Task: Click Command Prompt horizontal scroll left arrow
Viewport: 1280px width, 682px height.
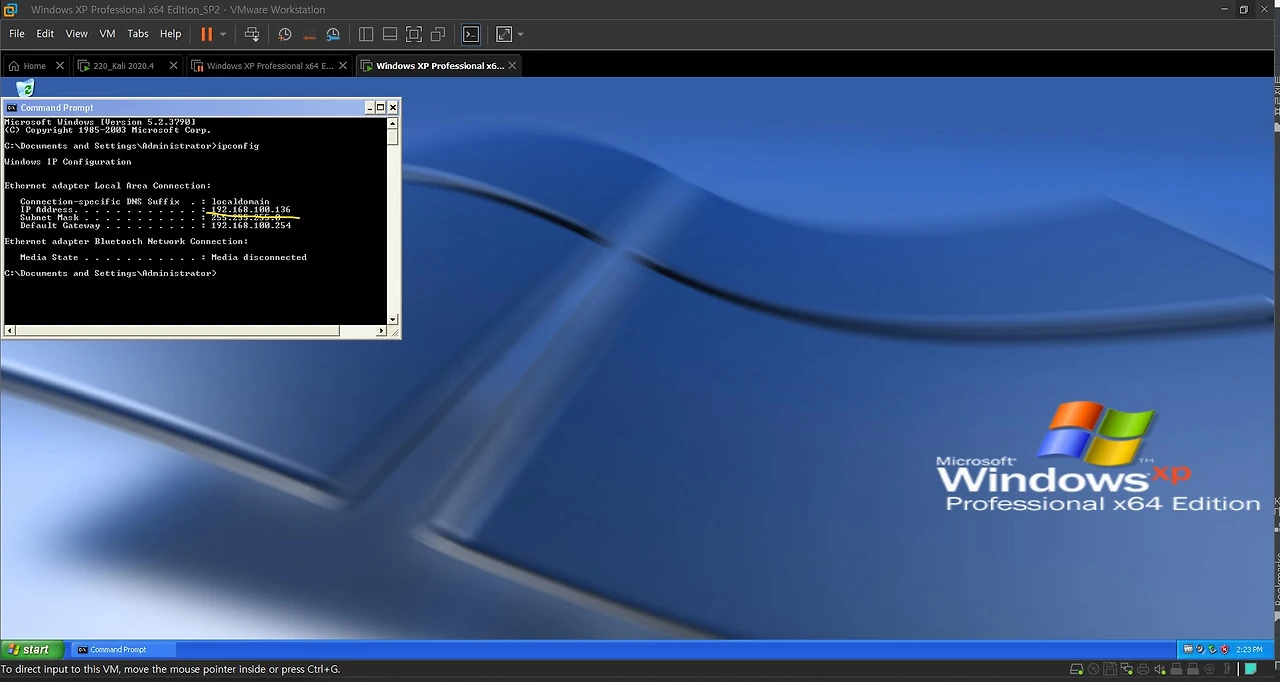Action: tap(10, 330)
